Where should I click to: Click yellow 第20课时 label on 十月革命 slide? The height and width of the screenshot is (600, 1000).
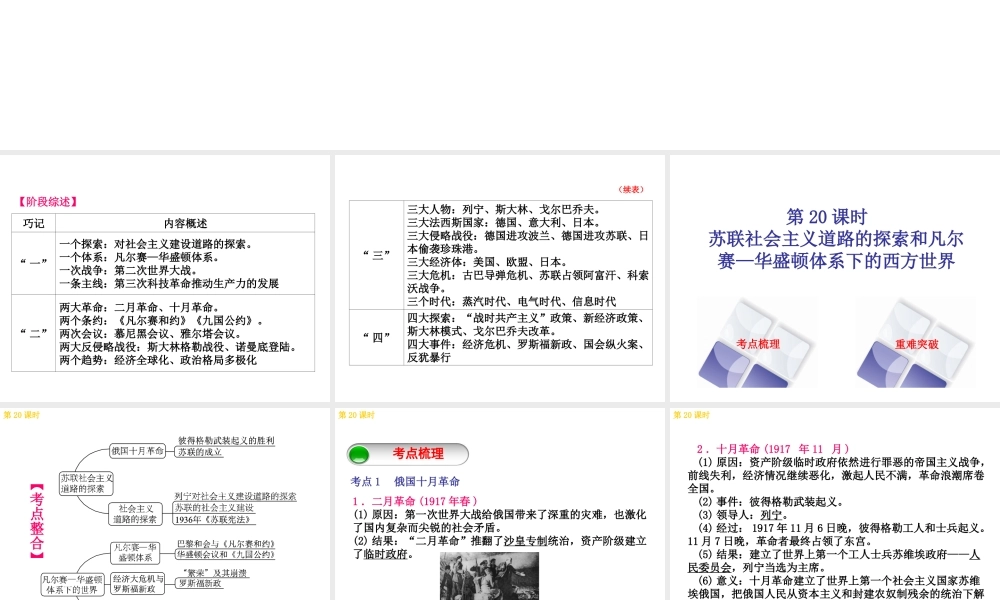pyautogui.click(x=691, y=415)
